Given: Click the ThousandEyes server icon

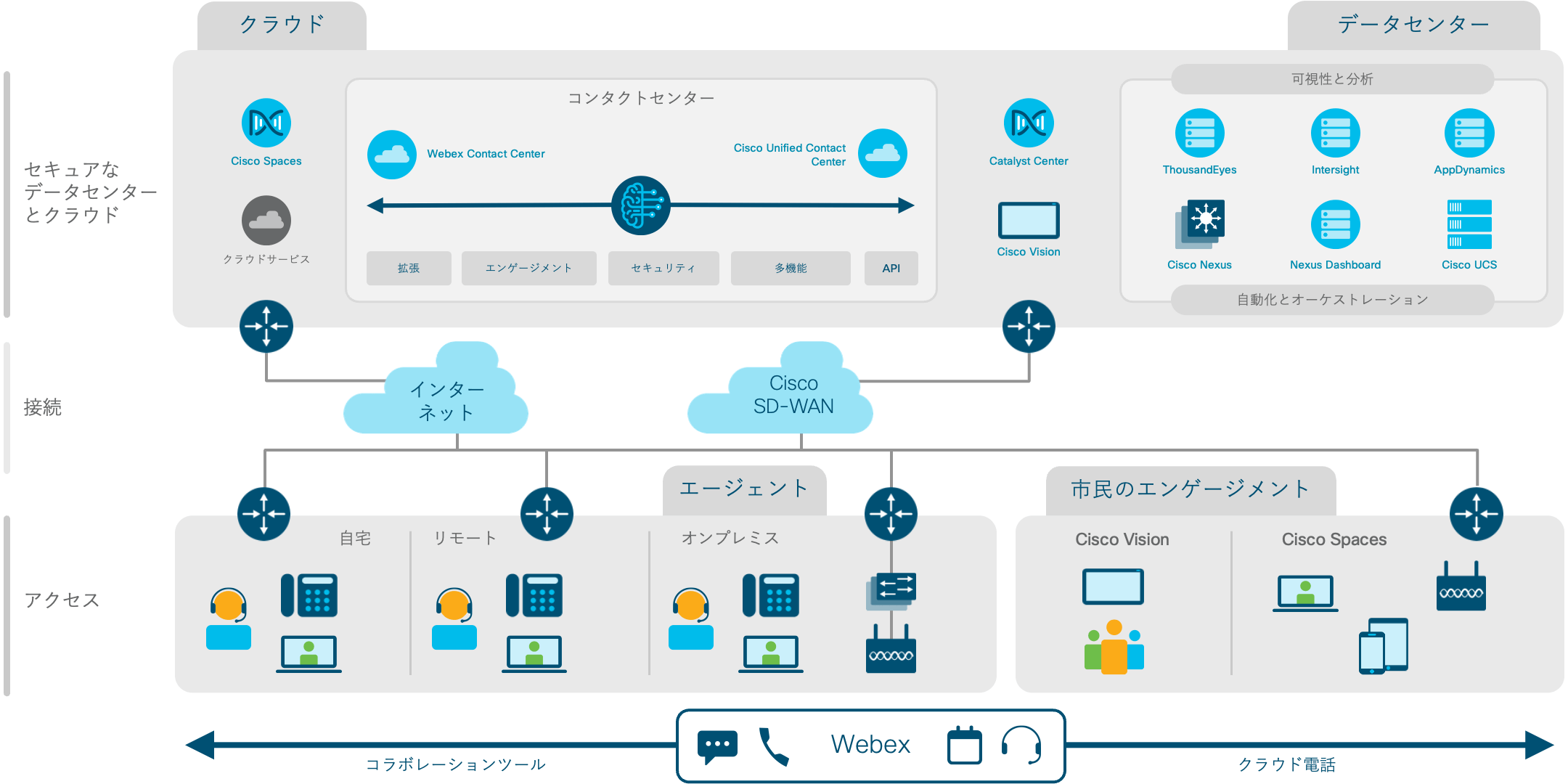Looking at the screenshot, I should click(1200, 134).
